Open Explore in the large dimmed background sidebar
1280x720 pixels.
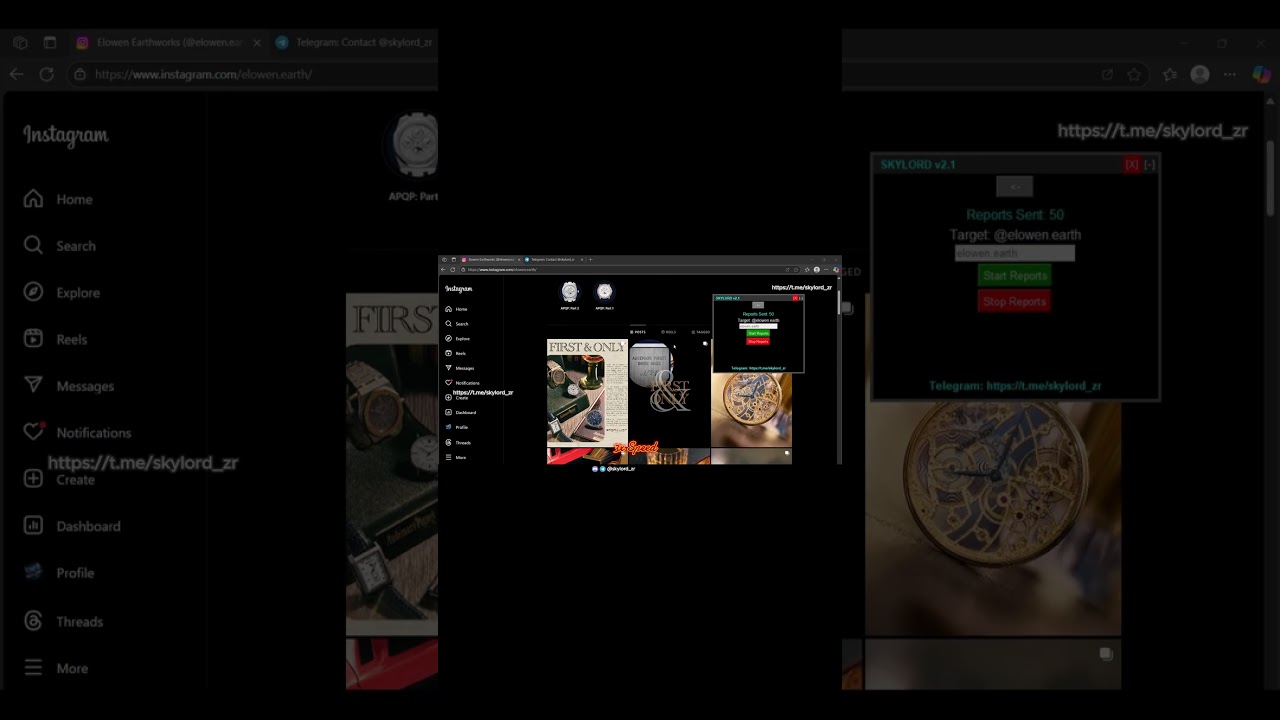pos(63,292)
